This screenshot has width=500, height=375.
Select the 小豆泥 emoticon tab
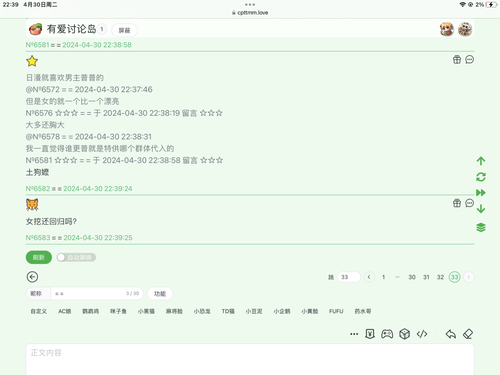pos(254,311)
